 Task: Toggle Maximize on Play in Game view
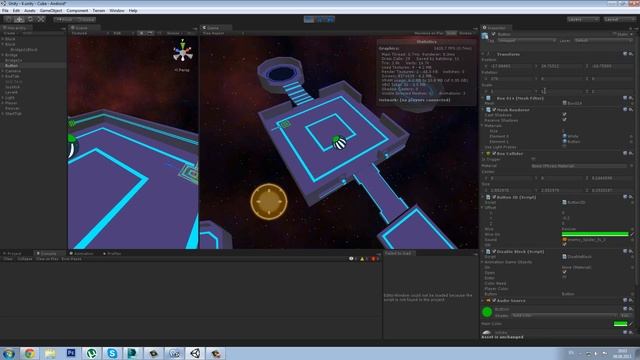click(429, 33)
